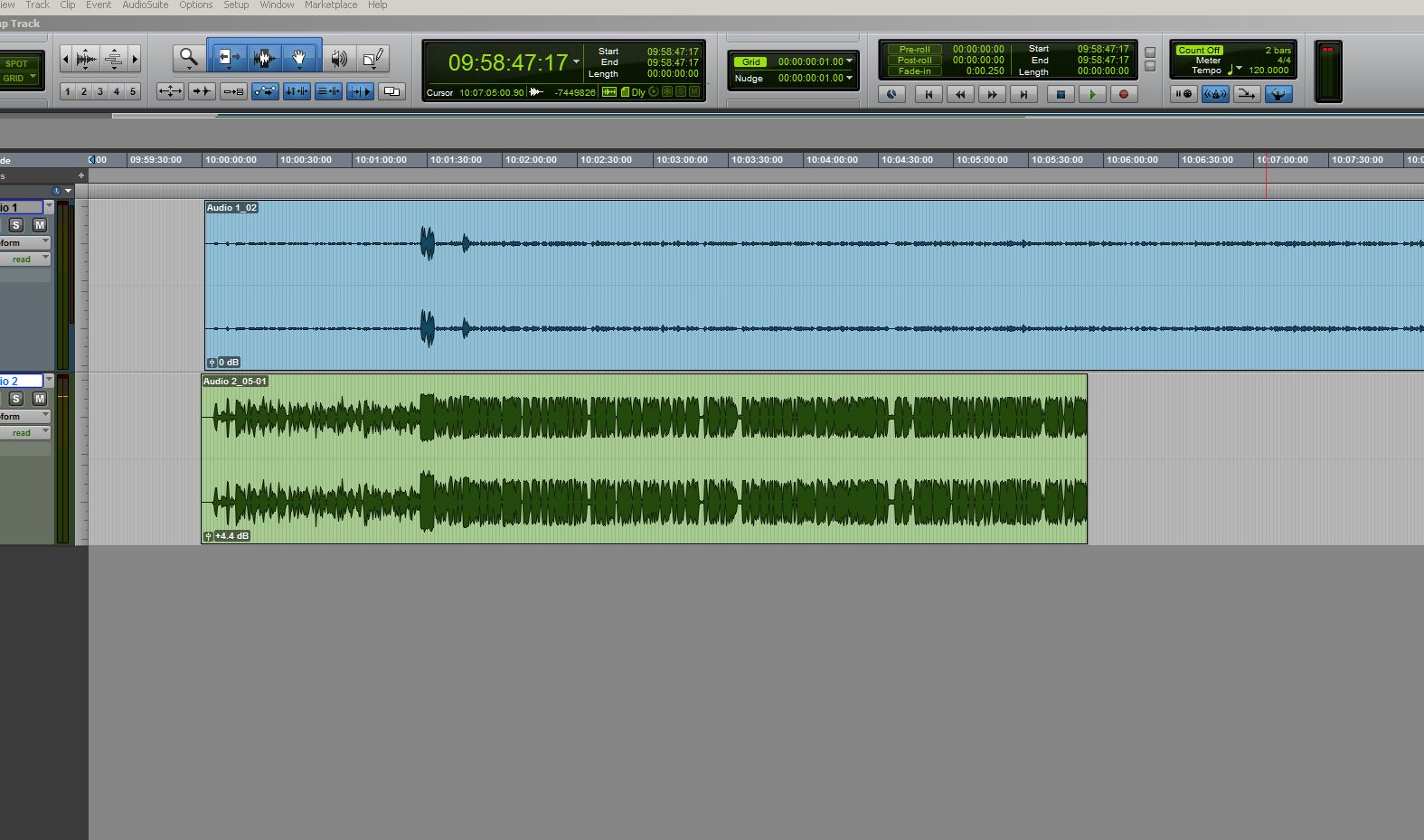Recall zoom preset 3
This screenshot has height=840, width=1424.
[x=100, y=91]
